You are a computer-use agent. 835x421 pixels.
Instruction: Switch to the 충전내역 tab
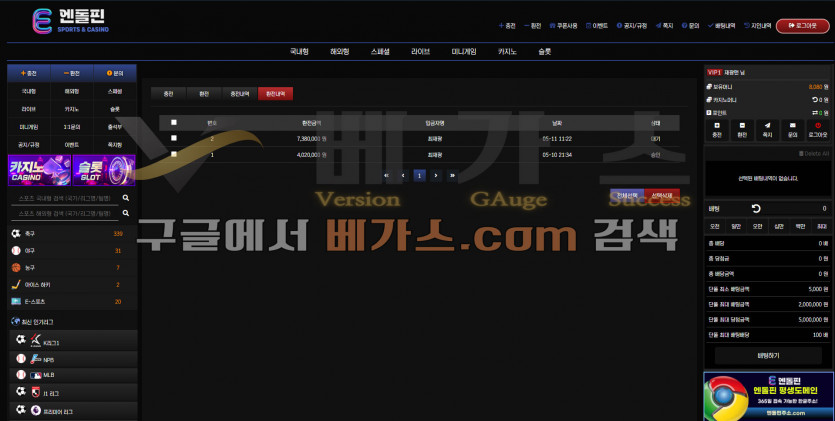240,94
